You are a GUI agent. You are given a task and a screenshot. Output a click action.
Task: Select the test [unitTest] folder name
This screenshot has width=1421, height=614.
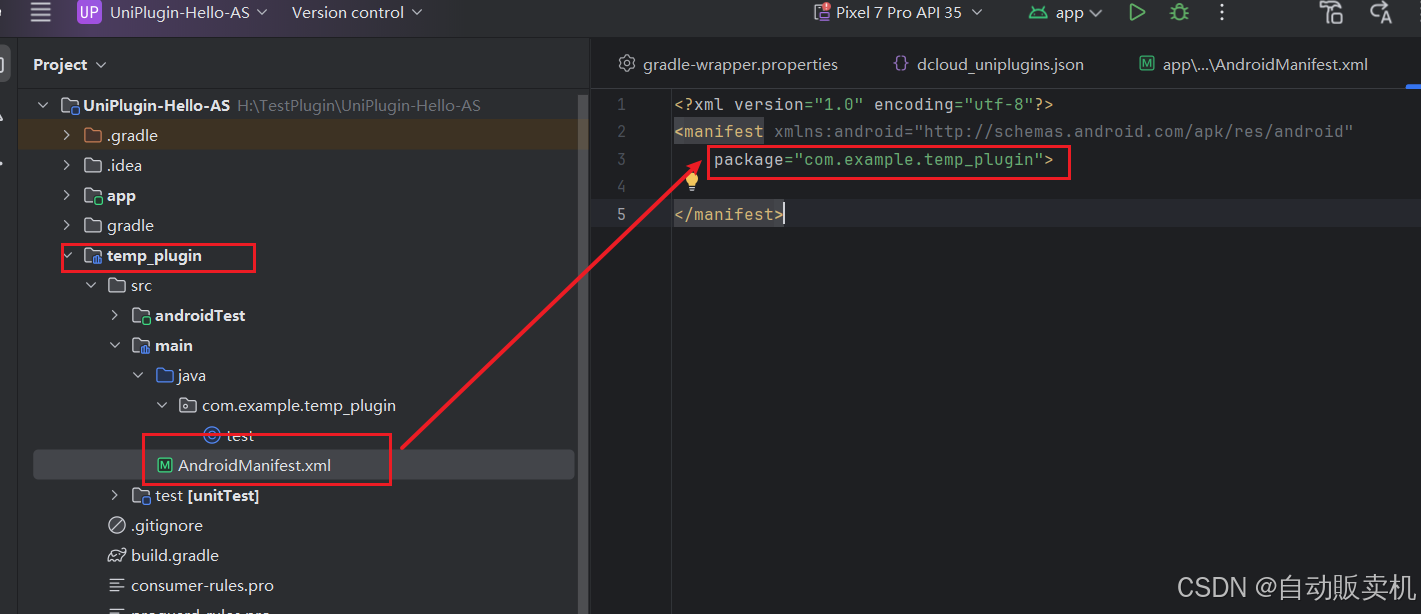207,495
